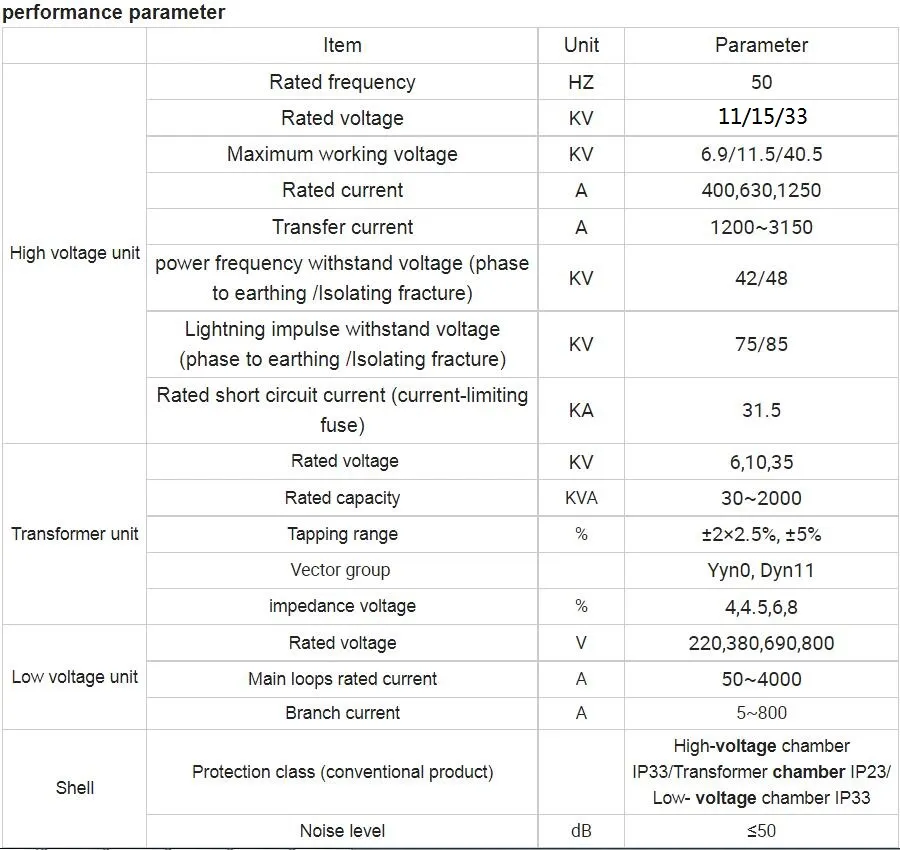900x850 pixels.
Task: Click the '11/15/33' rated voltage value
Action: pos(761,118)
